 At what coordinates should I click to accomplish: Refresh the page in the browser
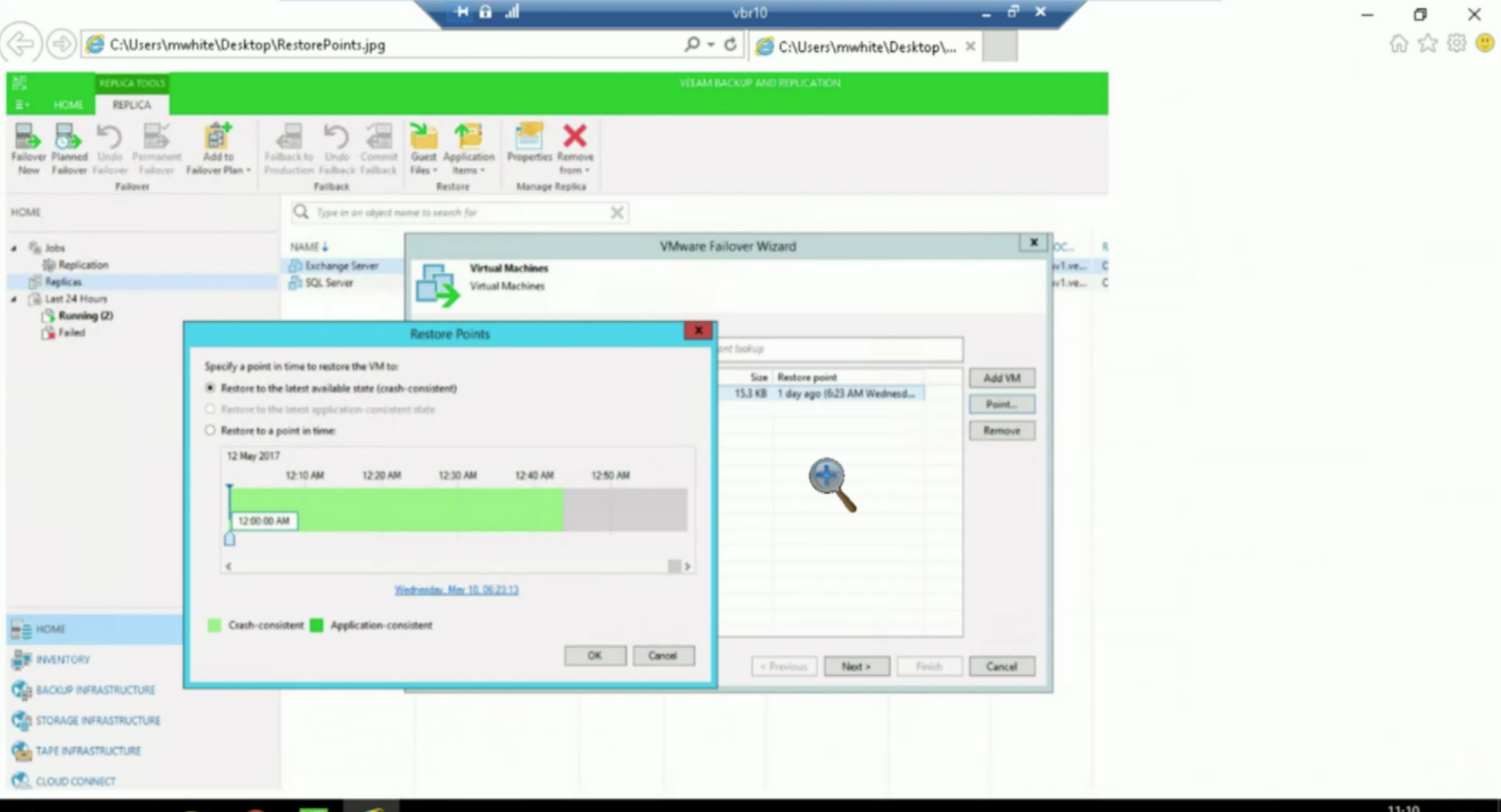click(731, 44)
